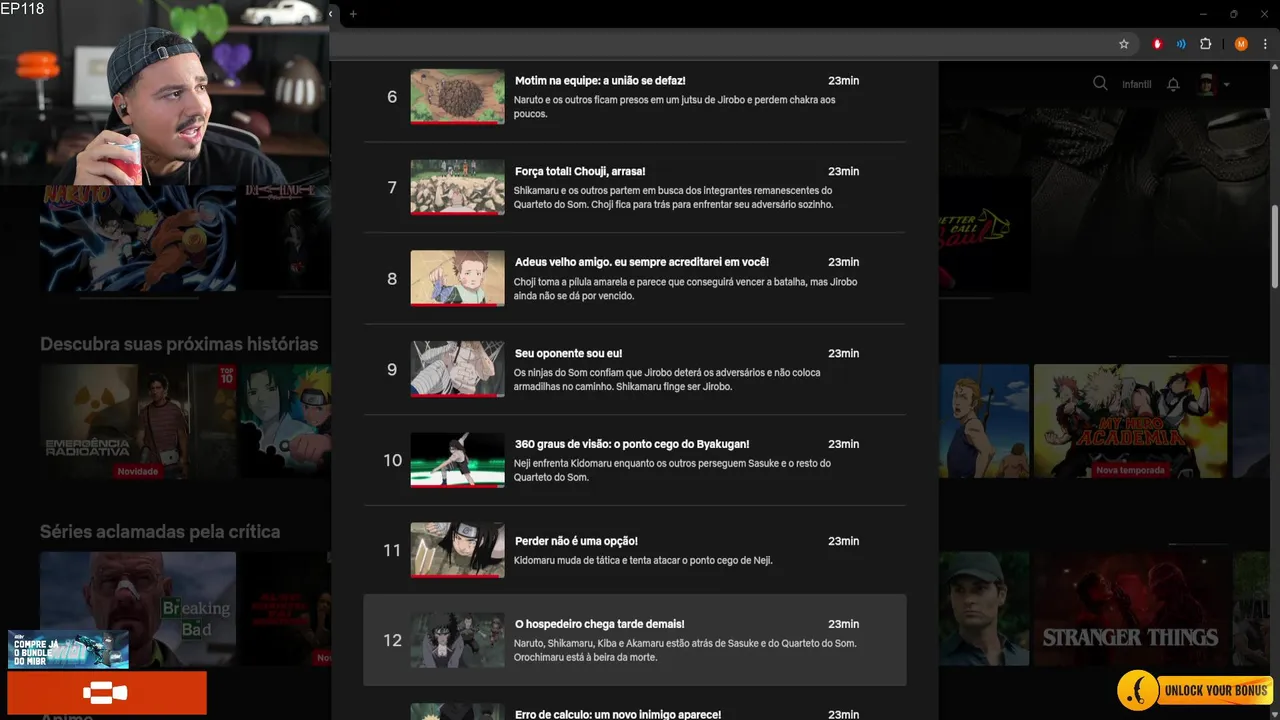Click the Novidade badge on Emergência Radioativa
Viewport: 1280px width, 720px height.
coord(138,471)
